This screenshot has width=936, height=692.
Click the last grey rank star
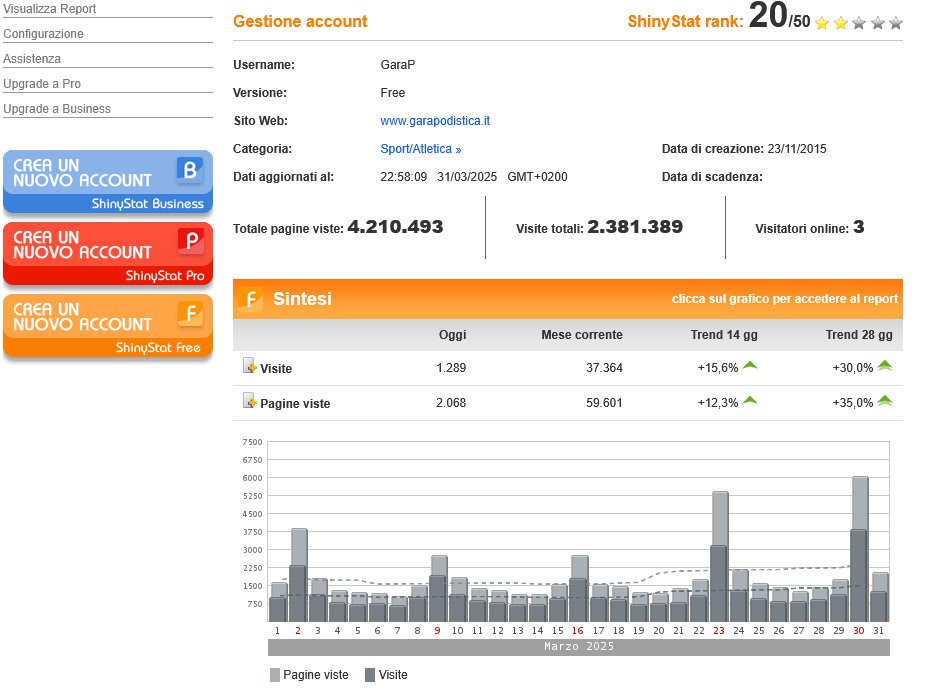[x=895, y=23]
